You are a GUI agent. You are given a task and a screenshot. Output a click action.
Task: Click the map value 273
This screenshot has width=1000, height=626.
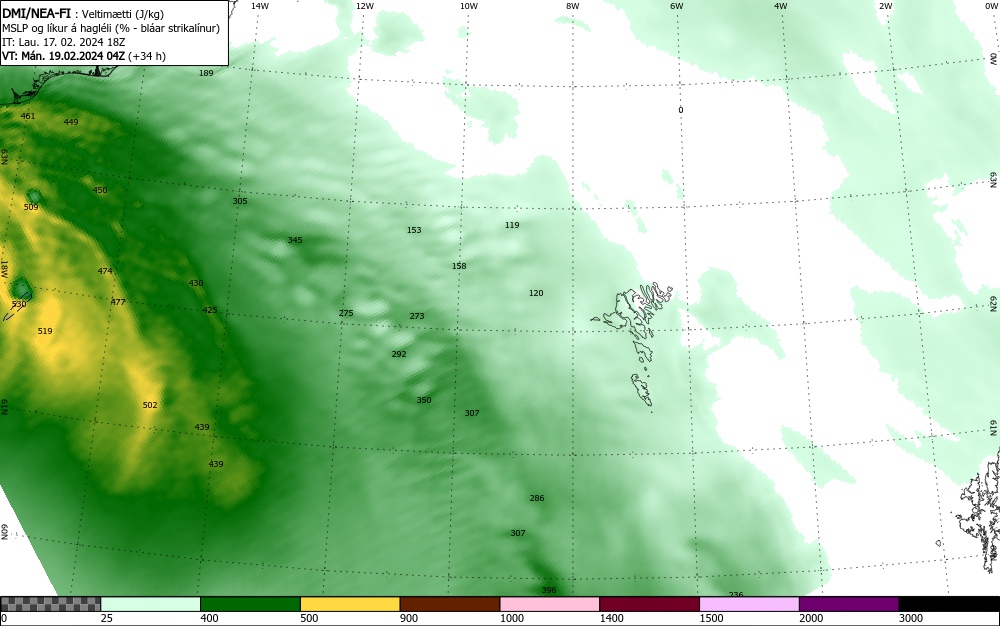pos(417,316)
